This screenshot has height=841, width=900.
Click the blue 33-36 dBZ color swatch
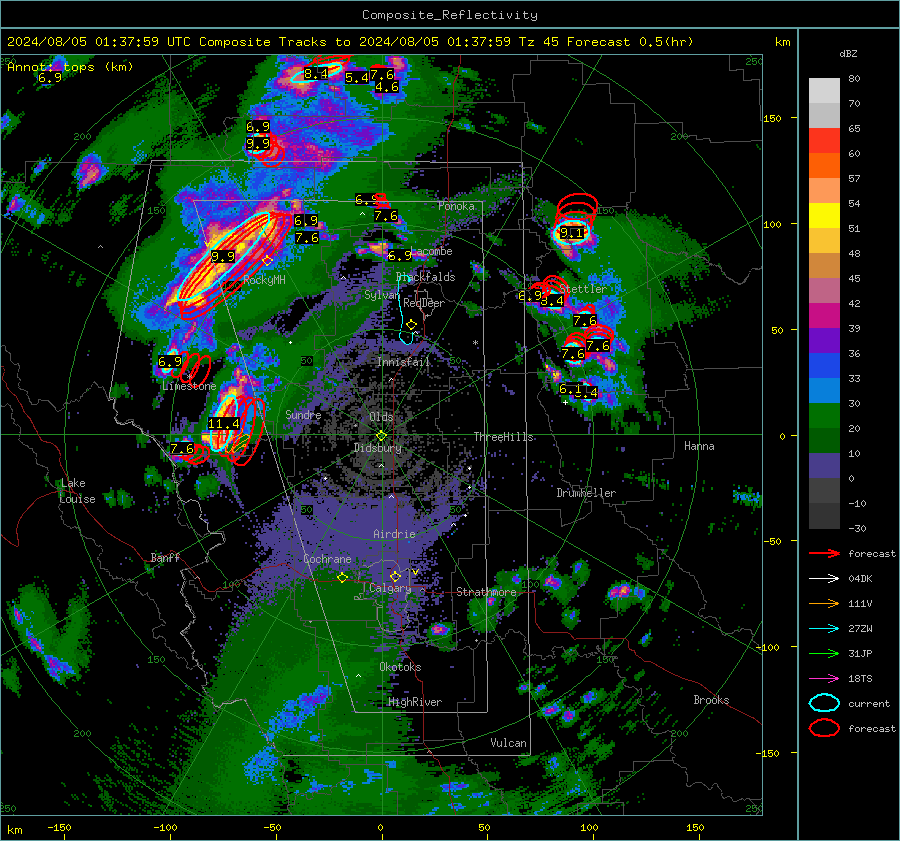(x=824, y=366)
